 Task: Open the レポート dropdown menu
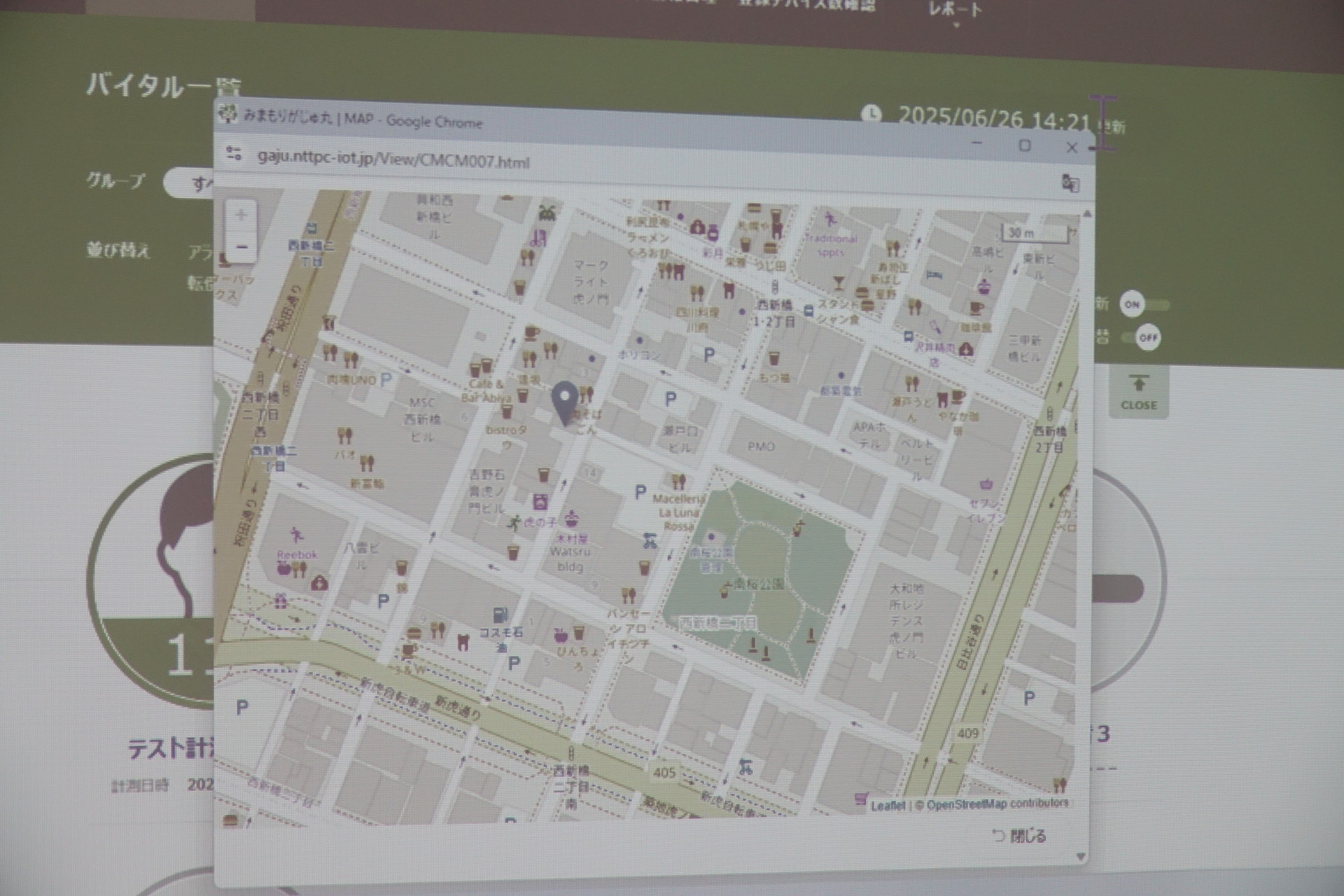click(x=955, y=11)
